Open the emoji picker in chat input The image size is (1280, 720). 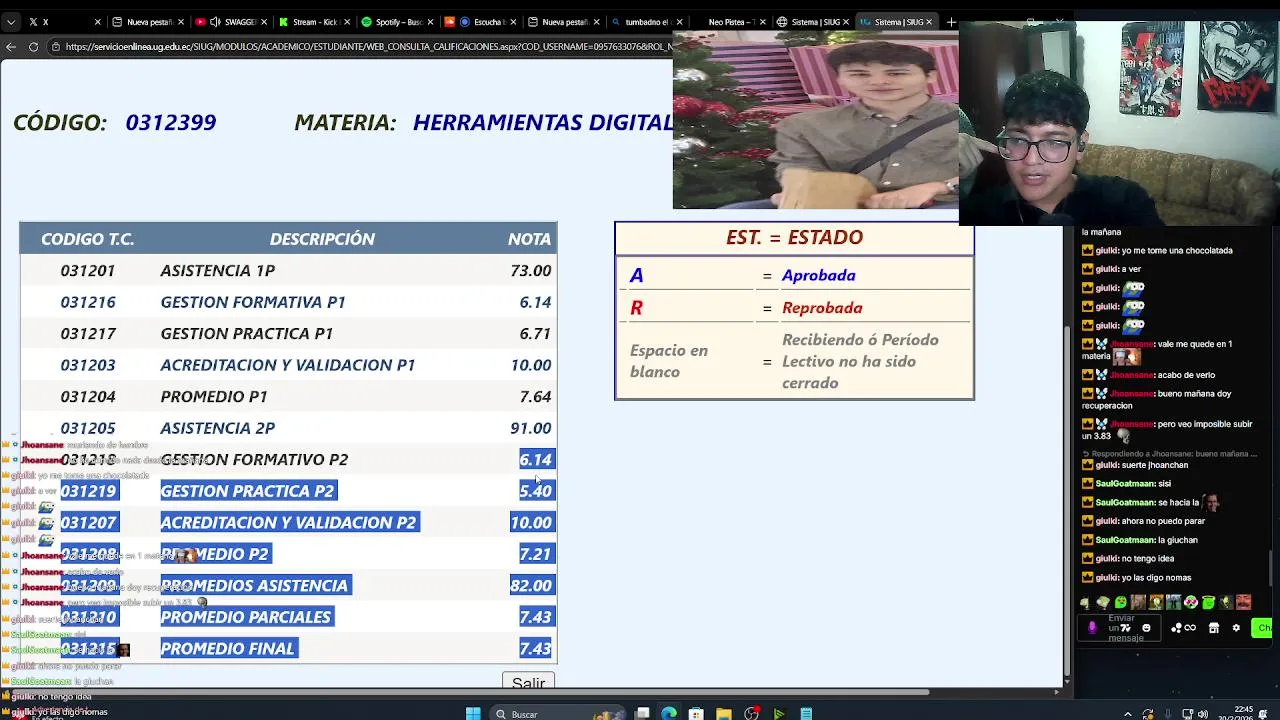point(1146,628)
